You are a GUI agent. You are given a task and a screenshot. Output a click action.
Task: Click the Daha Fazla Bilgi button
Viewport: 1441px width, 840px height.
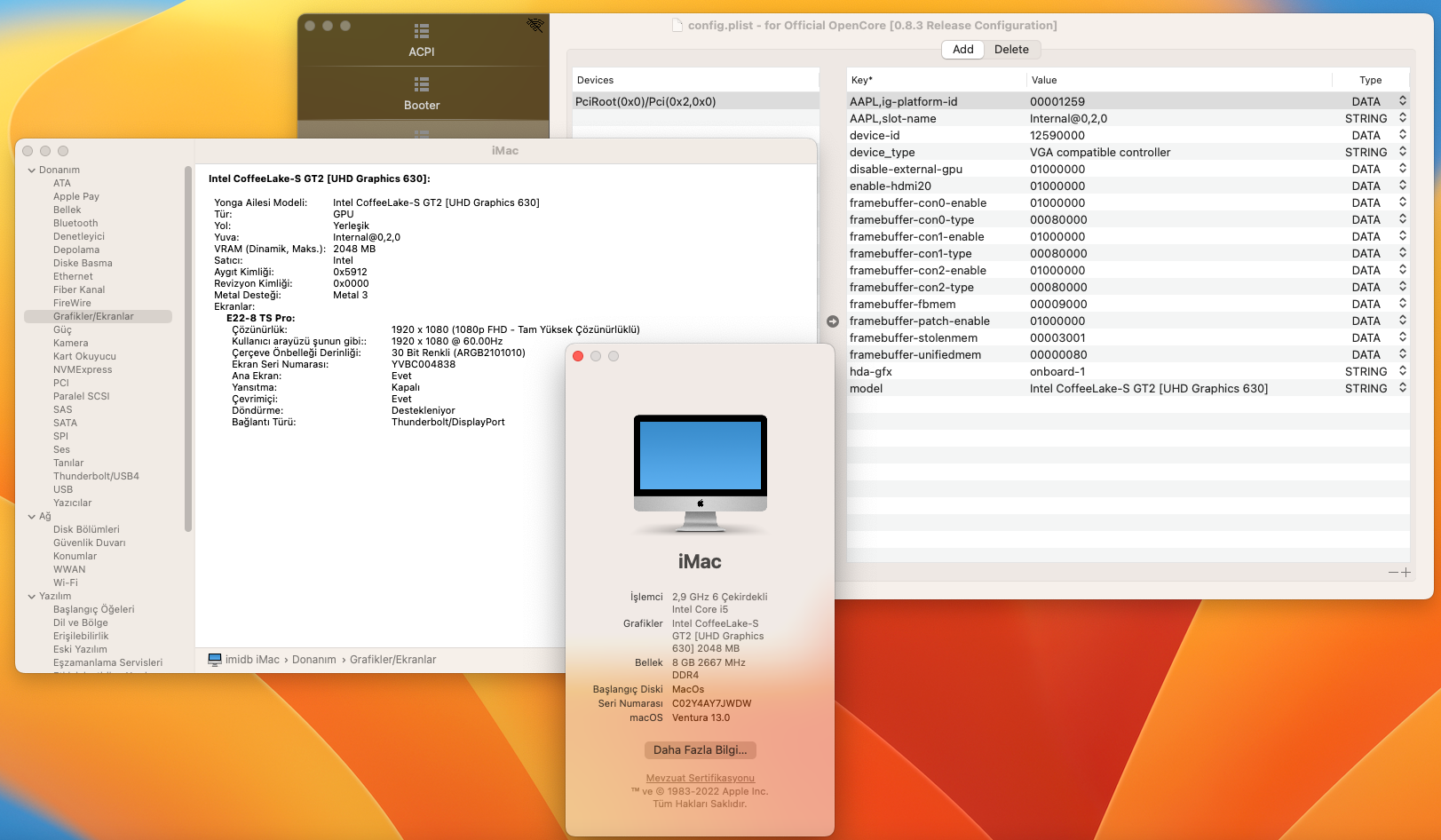[x=700, y=750]
